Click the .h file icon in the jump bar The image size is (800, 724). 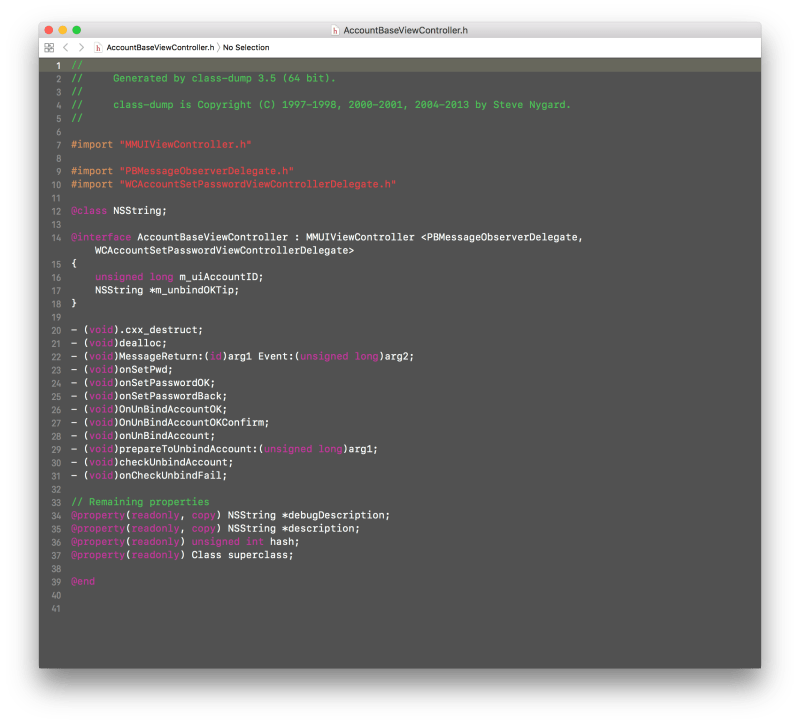pyautogui.click(x=96, y=47)
